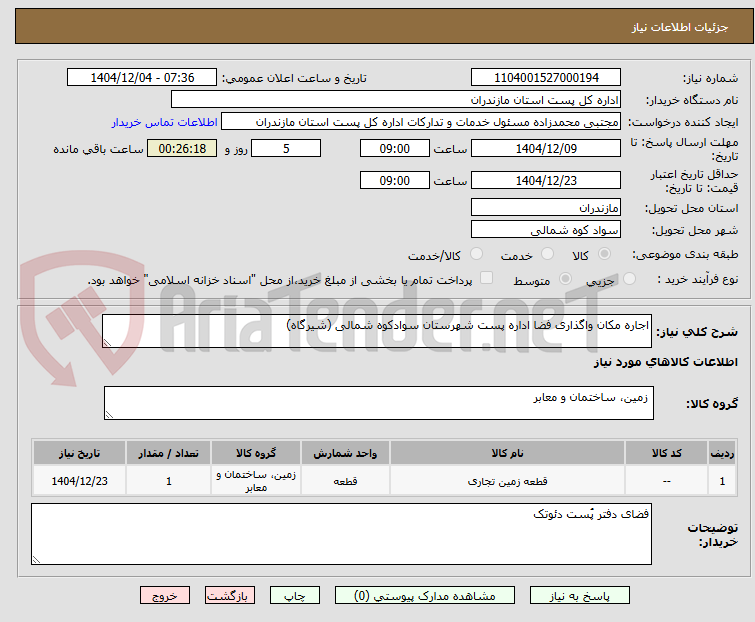This screenshot has height=622, width=755.
Task: Click delivery province مازندران field
Action: [x=546, y=207]
